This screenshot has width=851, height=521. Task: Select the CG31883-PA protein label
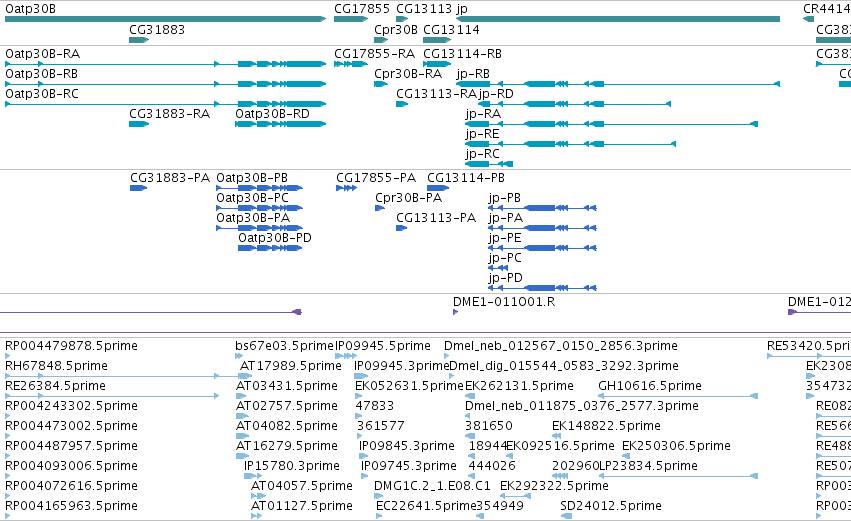170,178
